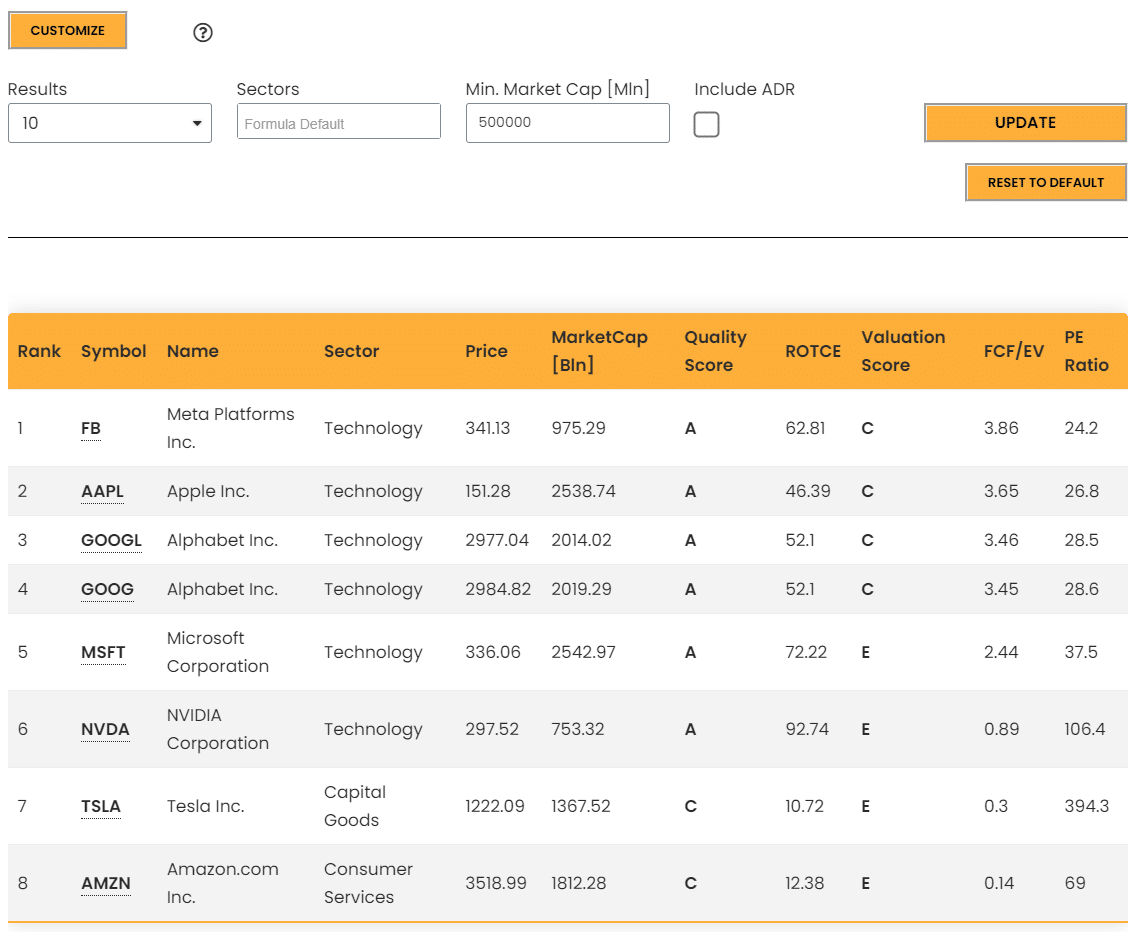Open the help question mark icon
Viewport: 1142px width, 932px height.
(202, 33)
